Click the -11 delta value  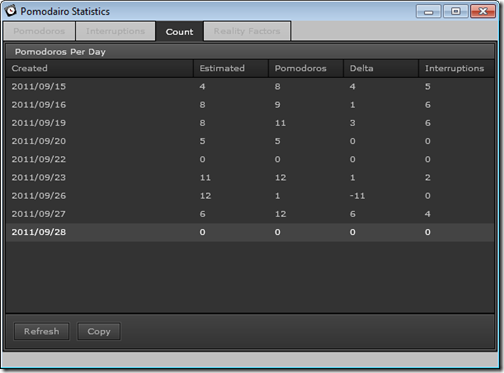(x=357, y=196)
